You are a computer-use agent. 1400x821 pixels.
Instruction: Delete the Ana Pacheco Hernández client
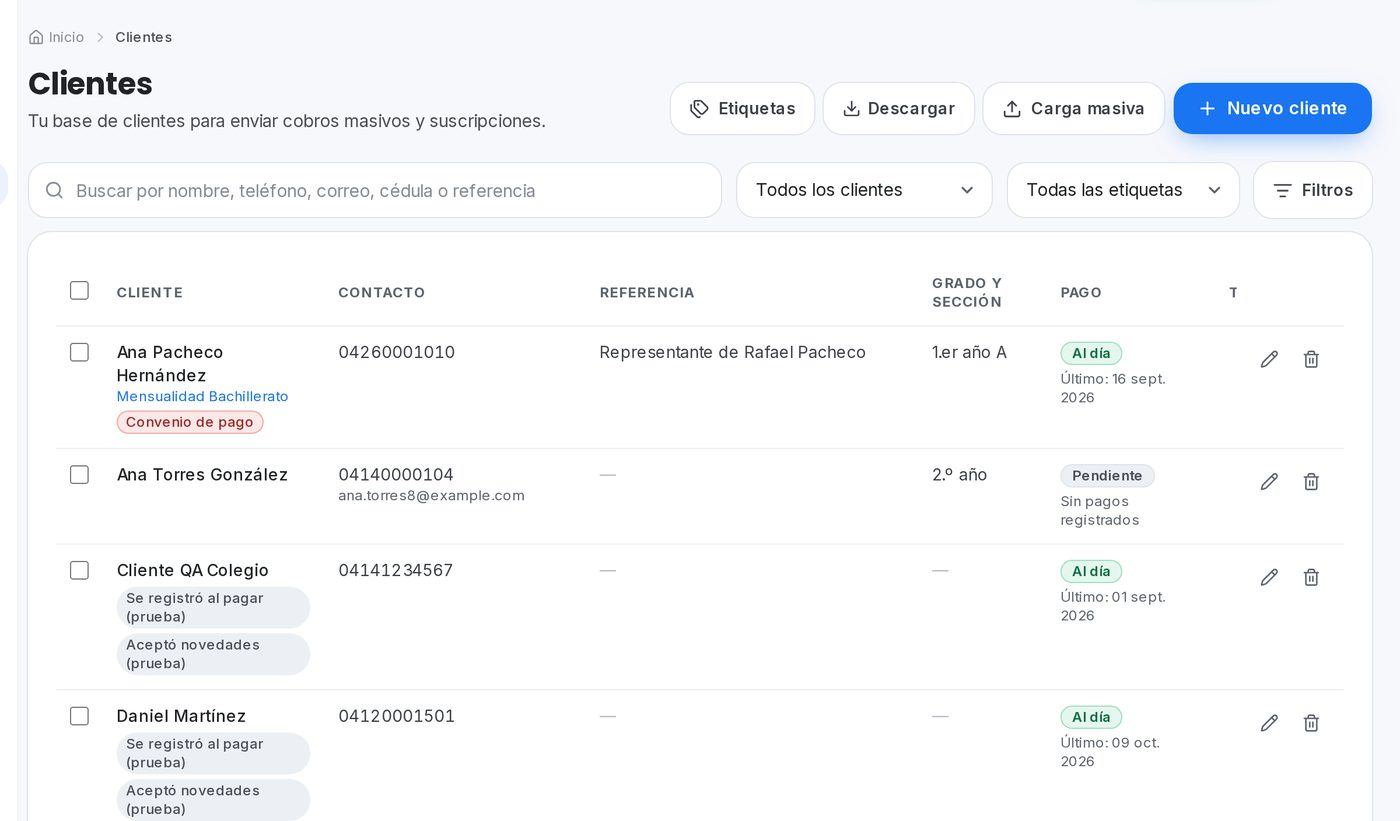click(1311, 359)
